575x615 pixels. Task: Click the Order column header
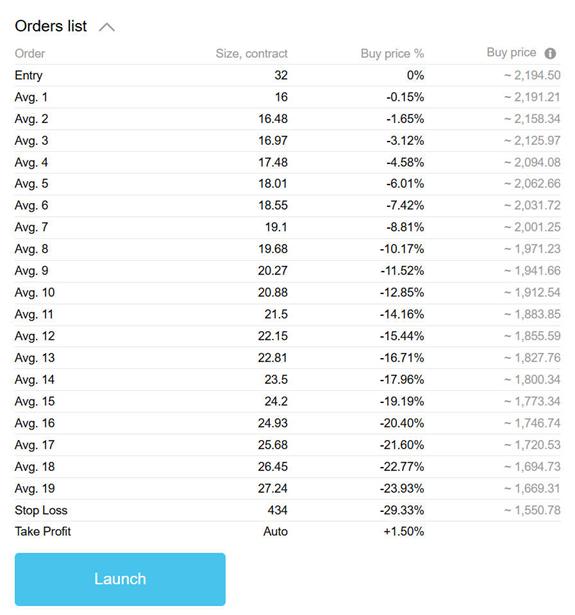(x=30, y=53)
